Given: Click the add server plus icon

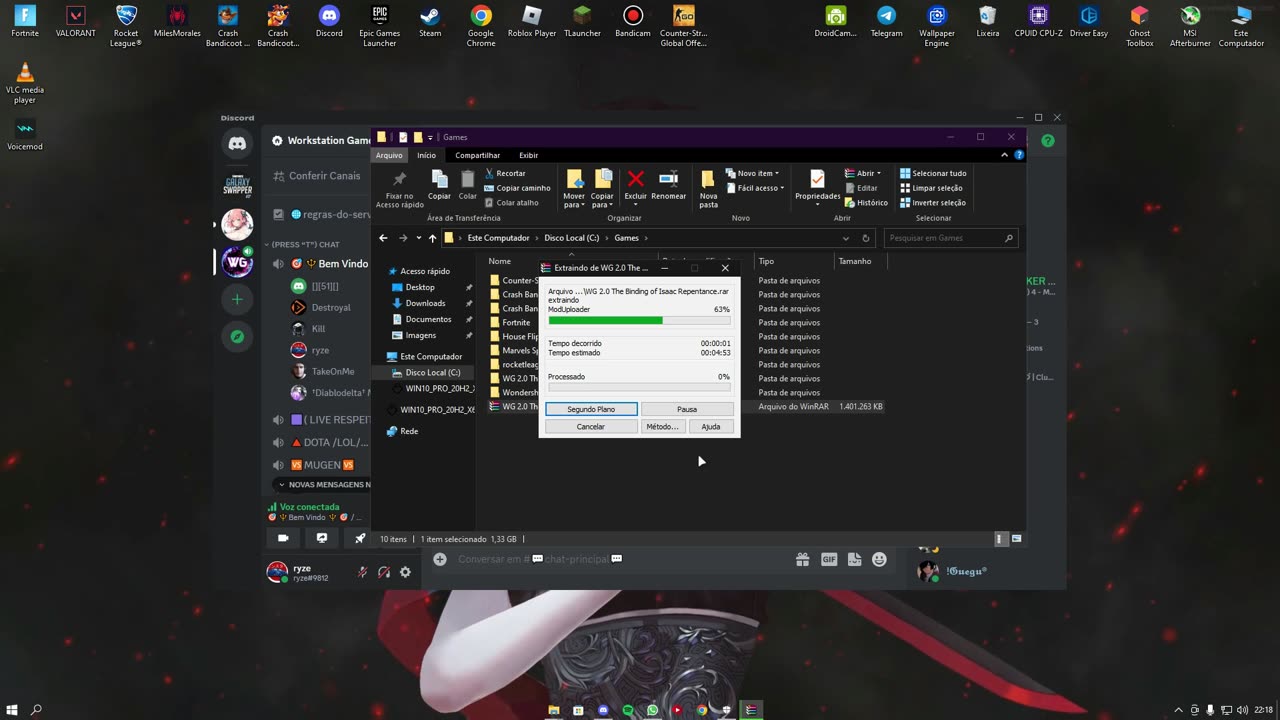Looking at the screenshot, I should pos(237,299).
